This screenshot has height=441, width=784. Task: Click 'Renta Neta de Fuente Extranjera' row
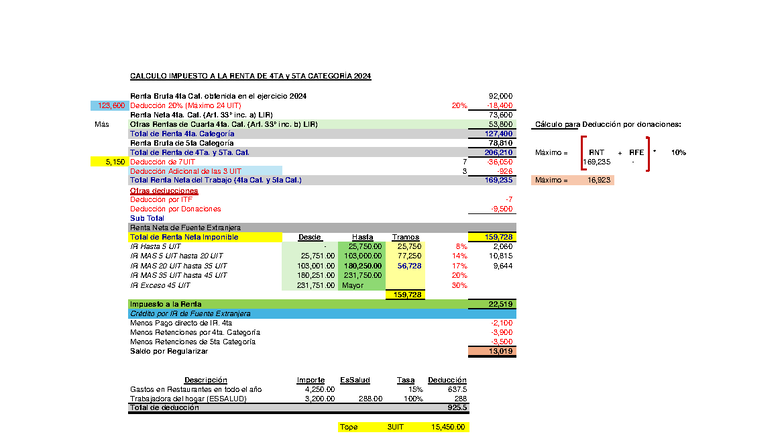click(x=322, y=228)
